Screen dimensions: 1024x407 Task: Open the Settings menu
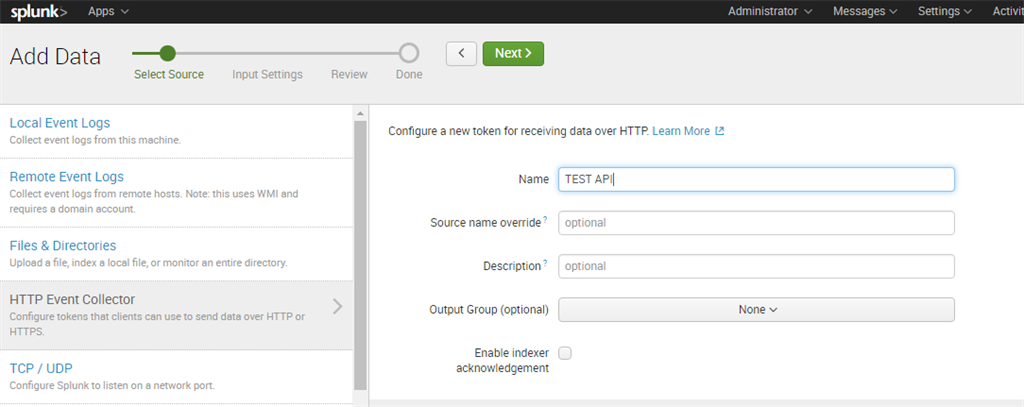pyautogui.click(x=945, y=12)
